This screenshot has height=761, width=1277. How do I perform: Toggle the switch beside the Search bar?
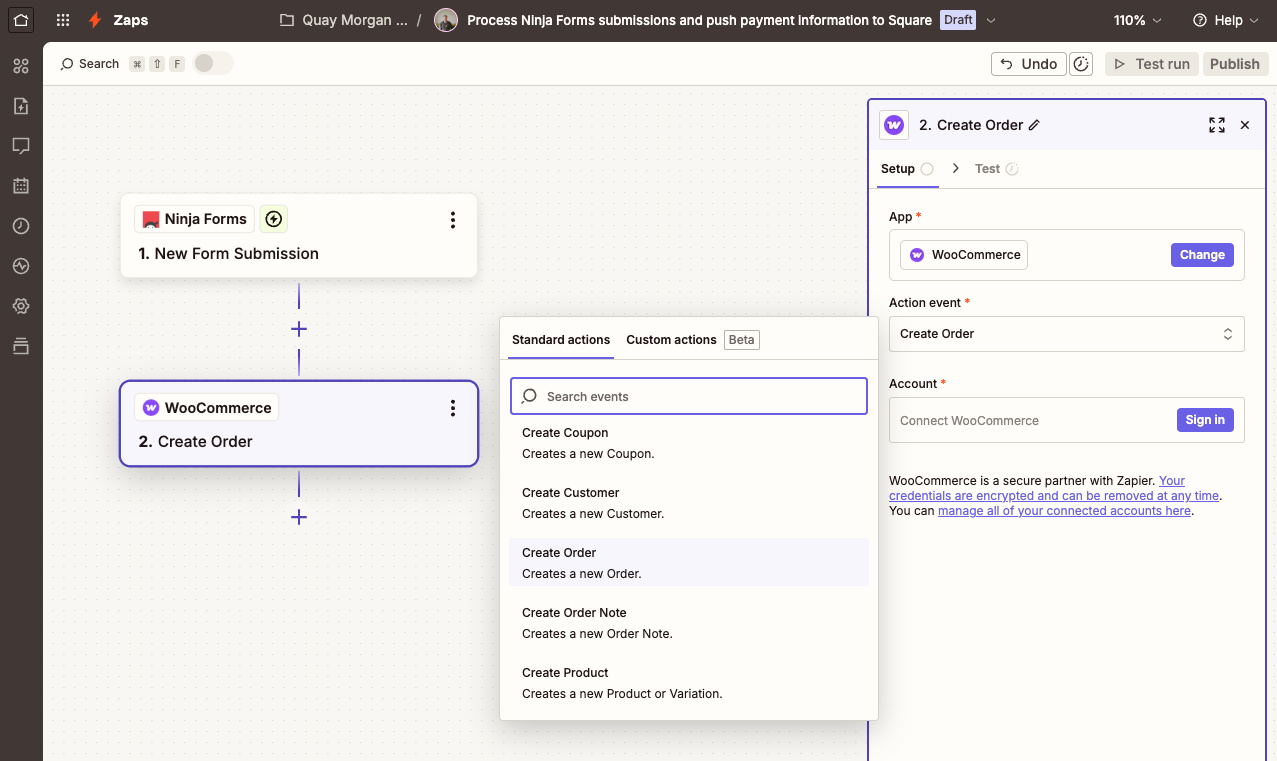[x=213, y=63]
